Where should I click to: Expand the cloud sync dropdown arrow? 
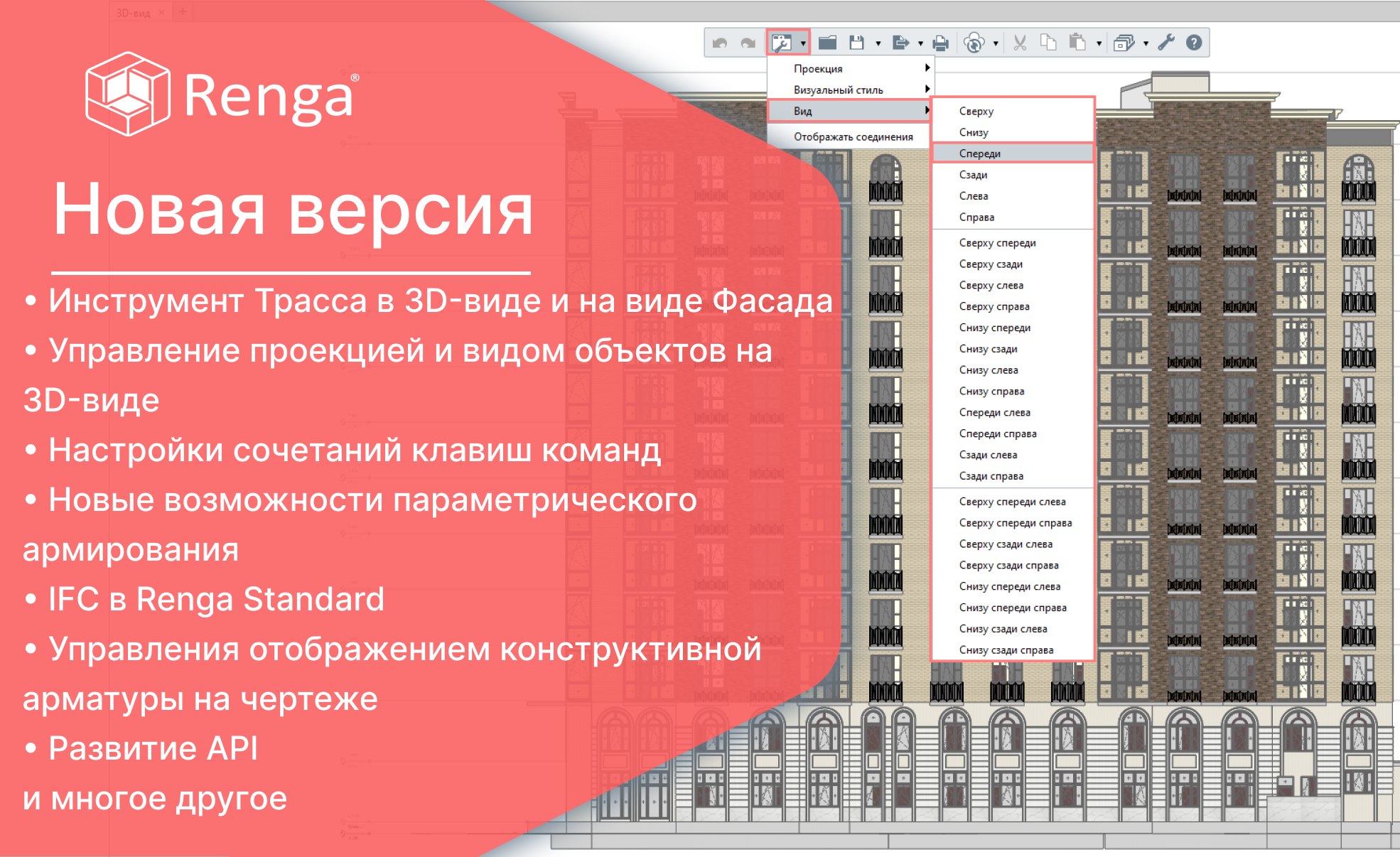coord(996,44)
